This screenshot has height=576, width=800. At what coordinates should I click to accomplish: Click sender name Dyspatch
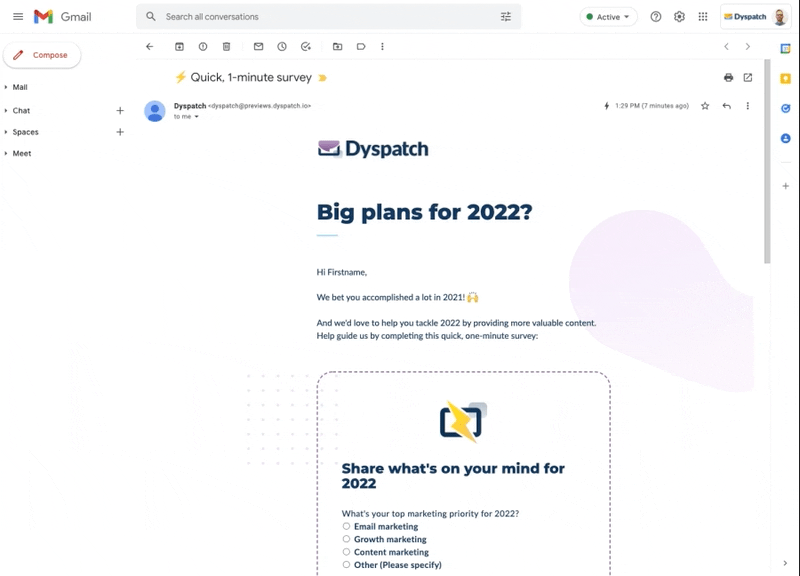190,106
